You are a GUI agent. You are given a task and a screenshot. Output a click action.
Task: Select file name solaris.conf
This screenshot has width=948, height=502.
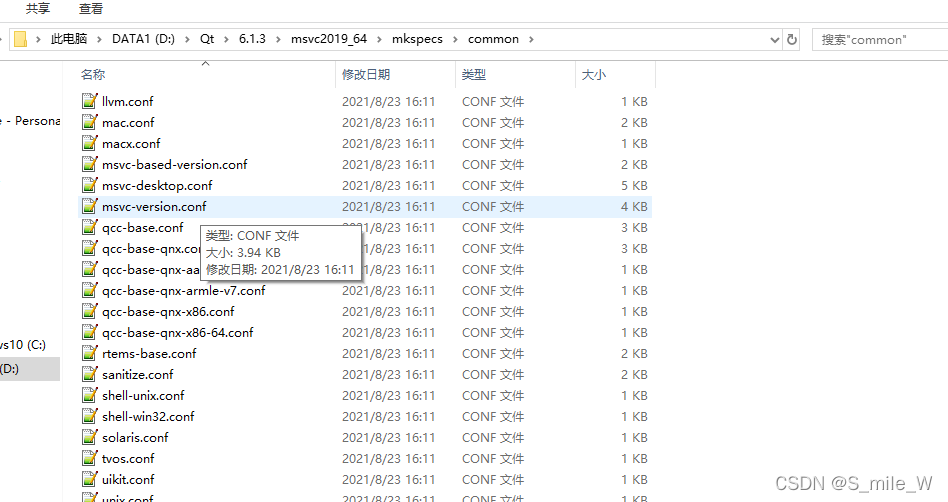[135, 437]
